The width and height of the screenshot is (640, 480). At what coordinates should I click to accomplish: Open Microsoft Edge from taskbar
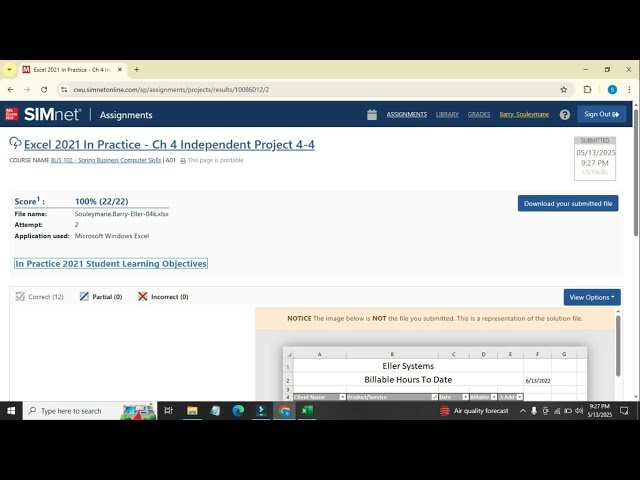(238, 411)
